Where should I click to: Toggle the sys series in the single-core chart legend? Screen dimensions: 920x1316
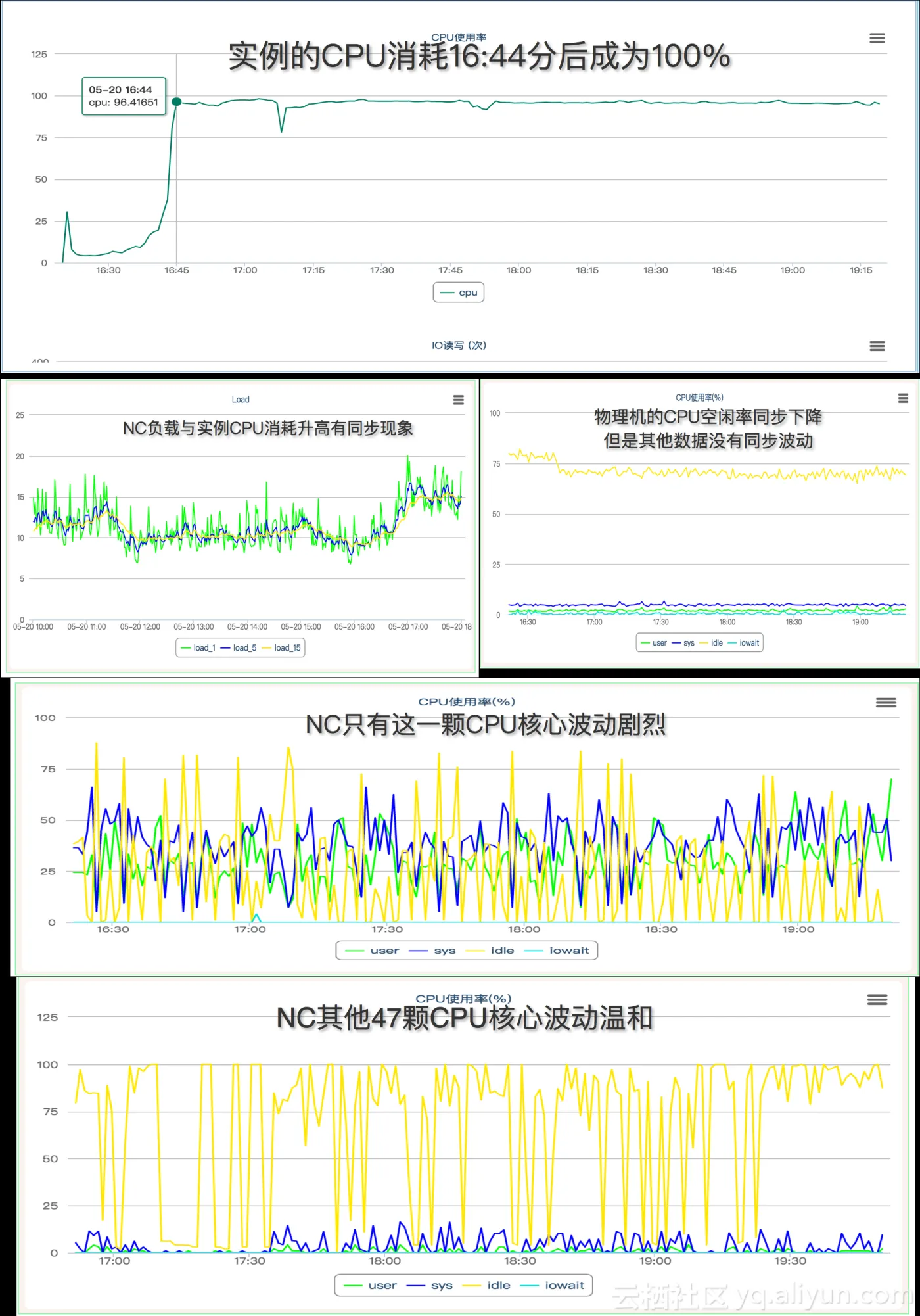[432, 951]
